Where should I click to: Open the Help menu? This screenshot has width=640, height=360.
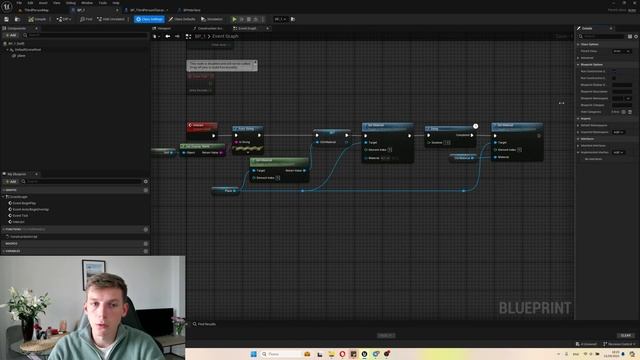[x=116, y=3]
